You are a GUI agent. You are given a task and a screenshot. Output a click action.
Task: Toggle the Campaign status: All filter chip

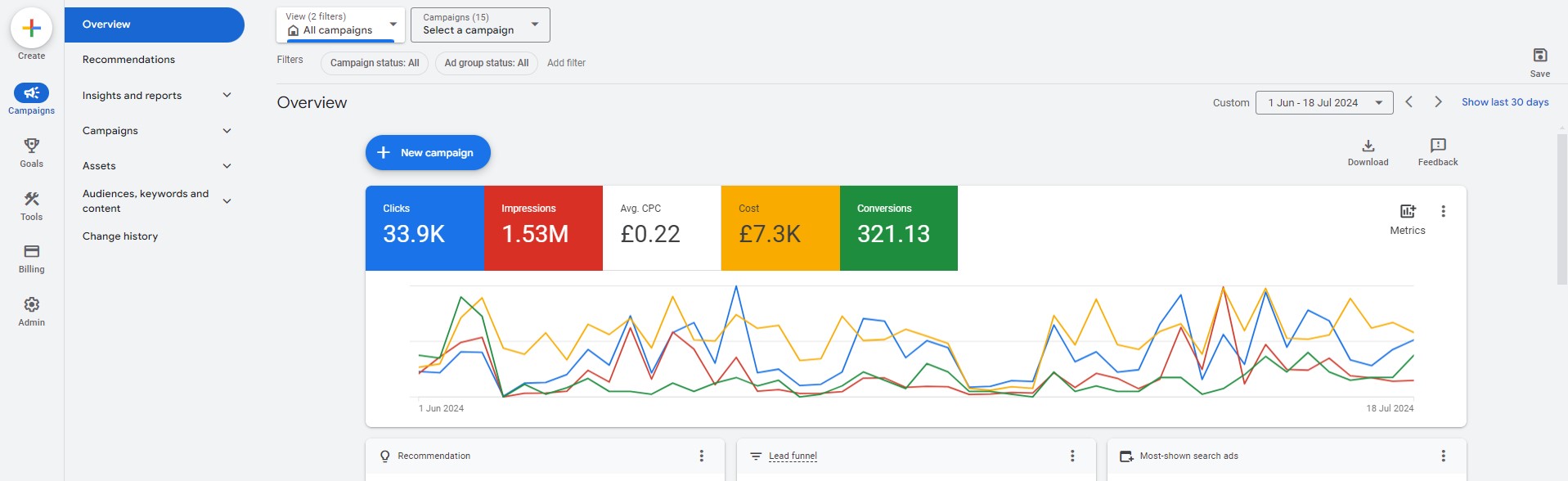(375, 63)
